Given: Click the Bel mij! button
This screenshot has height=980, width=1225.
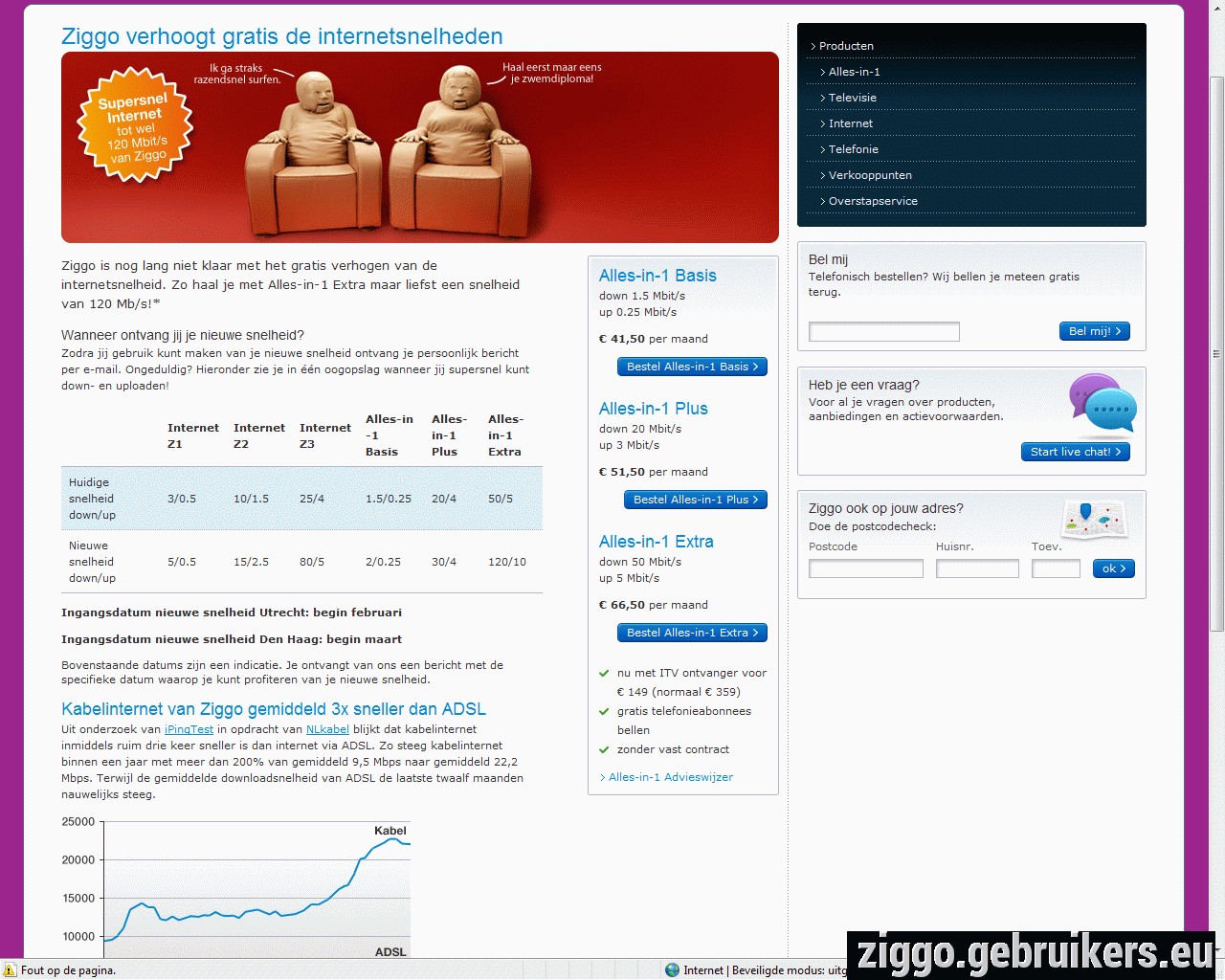Looking at the screenshot, I should coord(1095,331).
